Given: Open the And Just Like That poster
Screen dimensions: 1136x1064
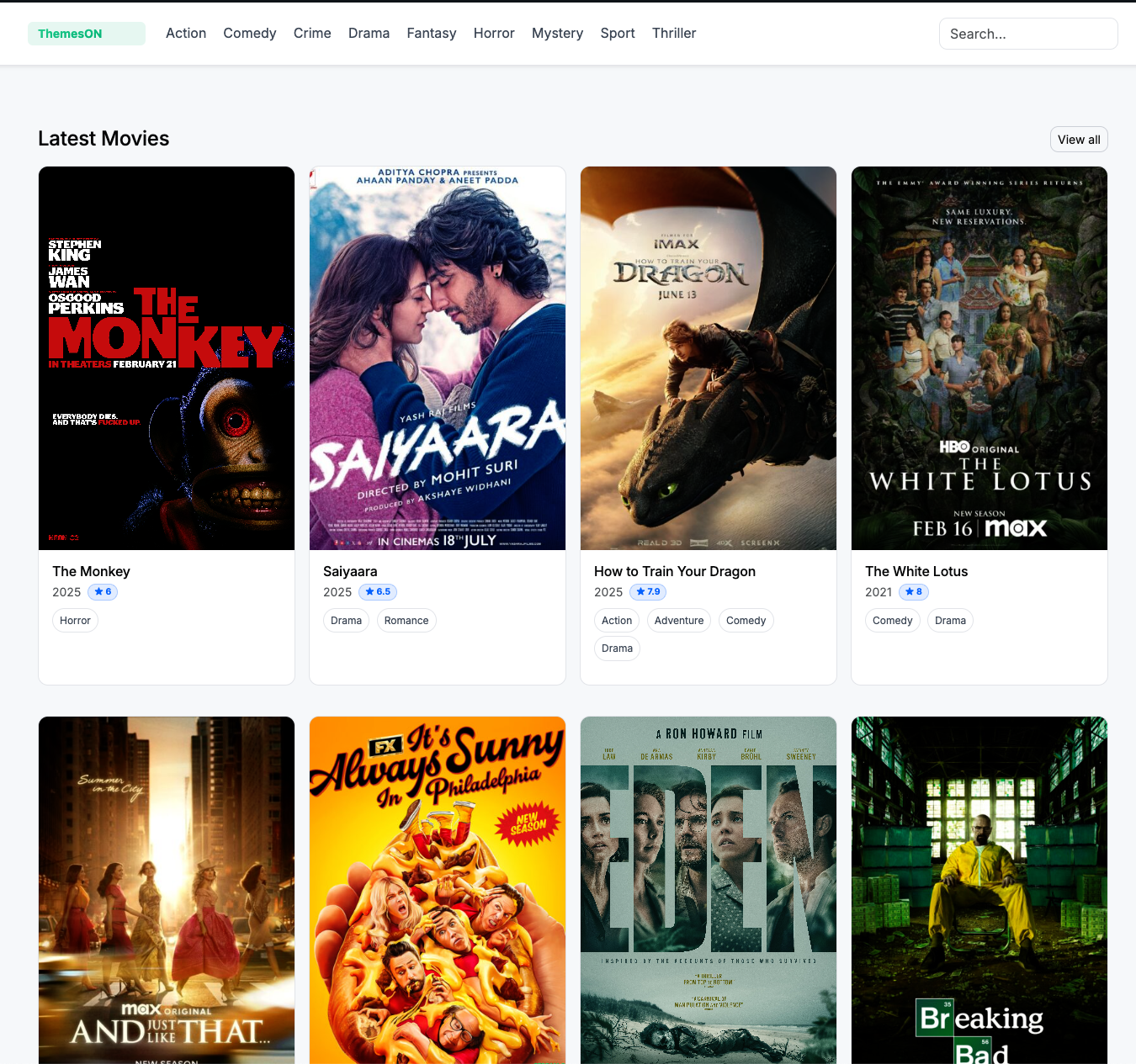Looking at the screenshot, I should (167, 890).
